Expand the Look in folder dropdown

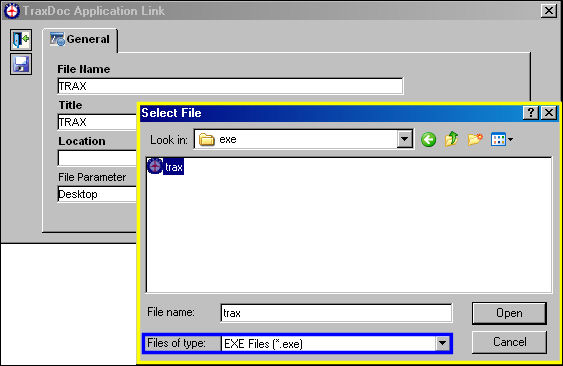pos(405,139)
